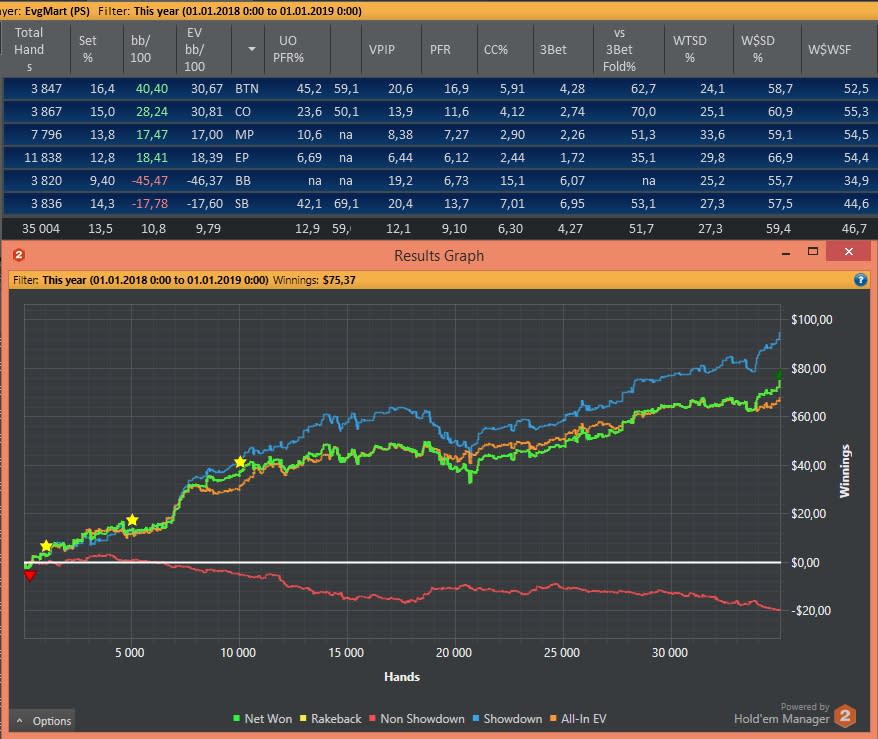Image resolution: width=878 pixels, height=739 pixels.
Task: Click the 20 000 hands axis label
Action: (x=454, y=652)
